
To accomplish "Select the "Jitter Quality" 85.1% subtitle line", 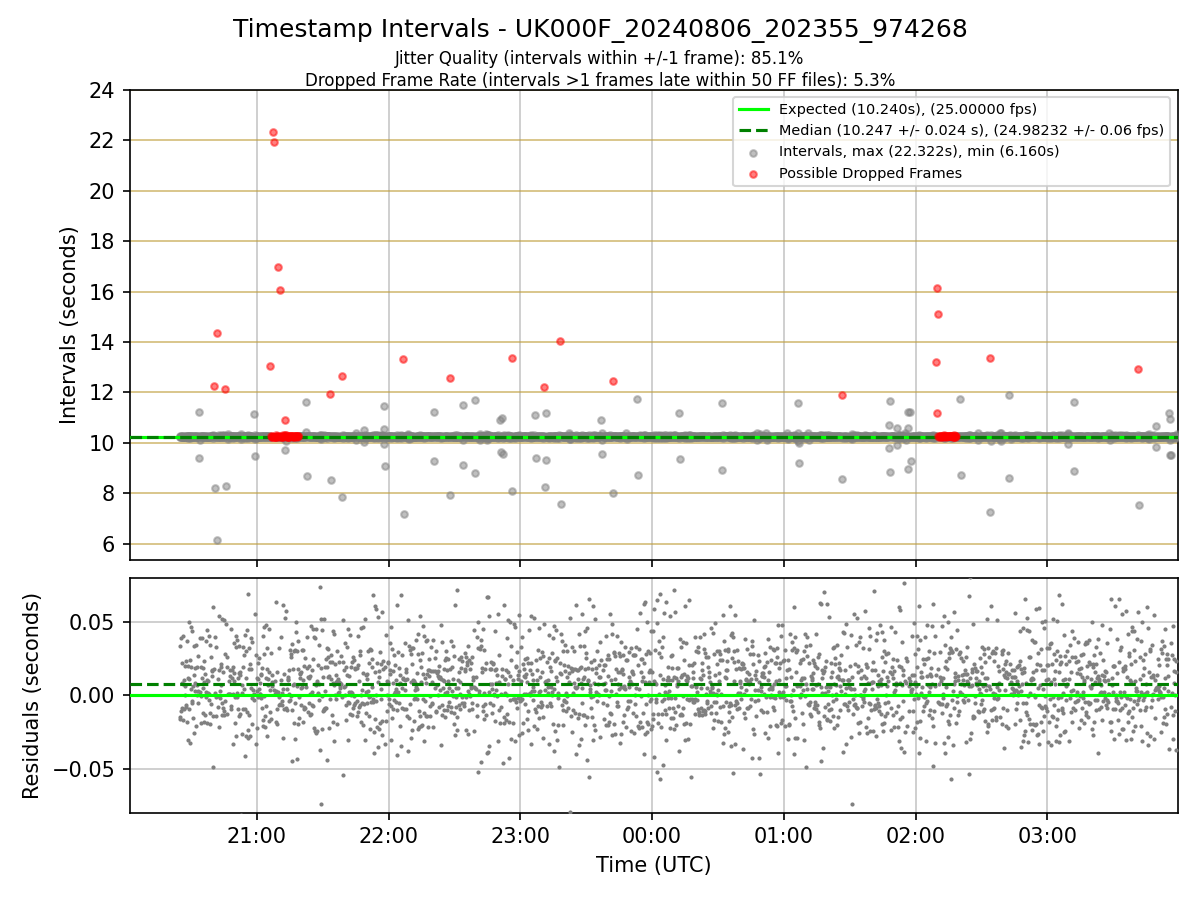I will click(x=599, y=58).
